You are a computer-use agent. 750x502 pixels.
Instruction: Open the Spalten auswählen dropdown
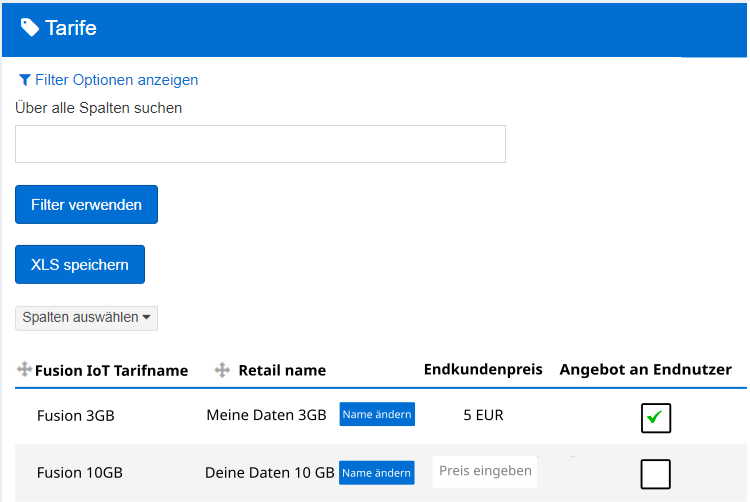[x=86, y=318]
